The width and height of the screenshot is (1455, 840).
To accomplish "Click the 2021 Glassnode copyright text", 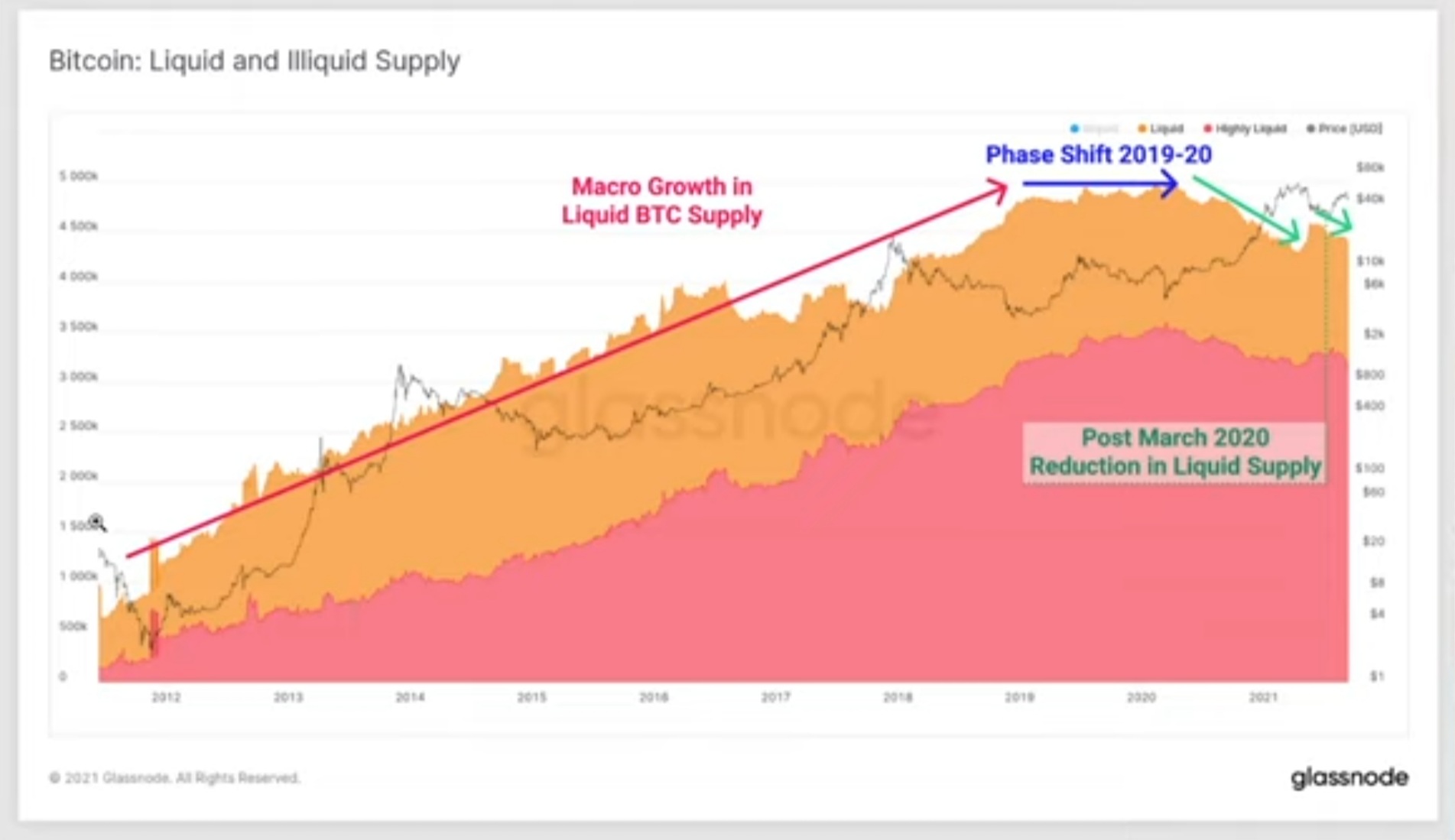I will [x=174, y=778].
